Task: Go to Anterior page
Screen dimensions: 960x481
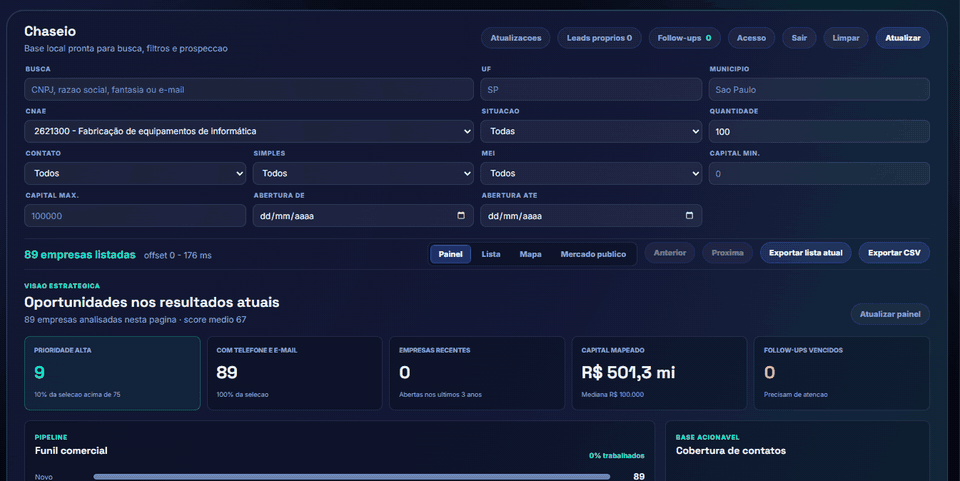Action: point(670,253)
